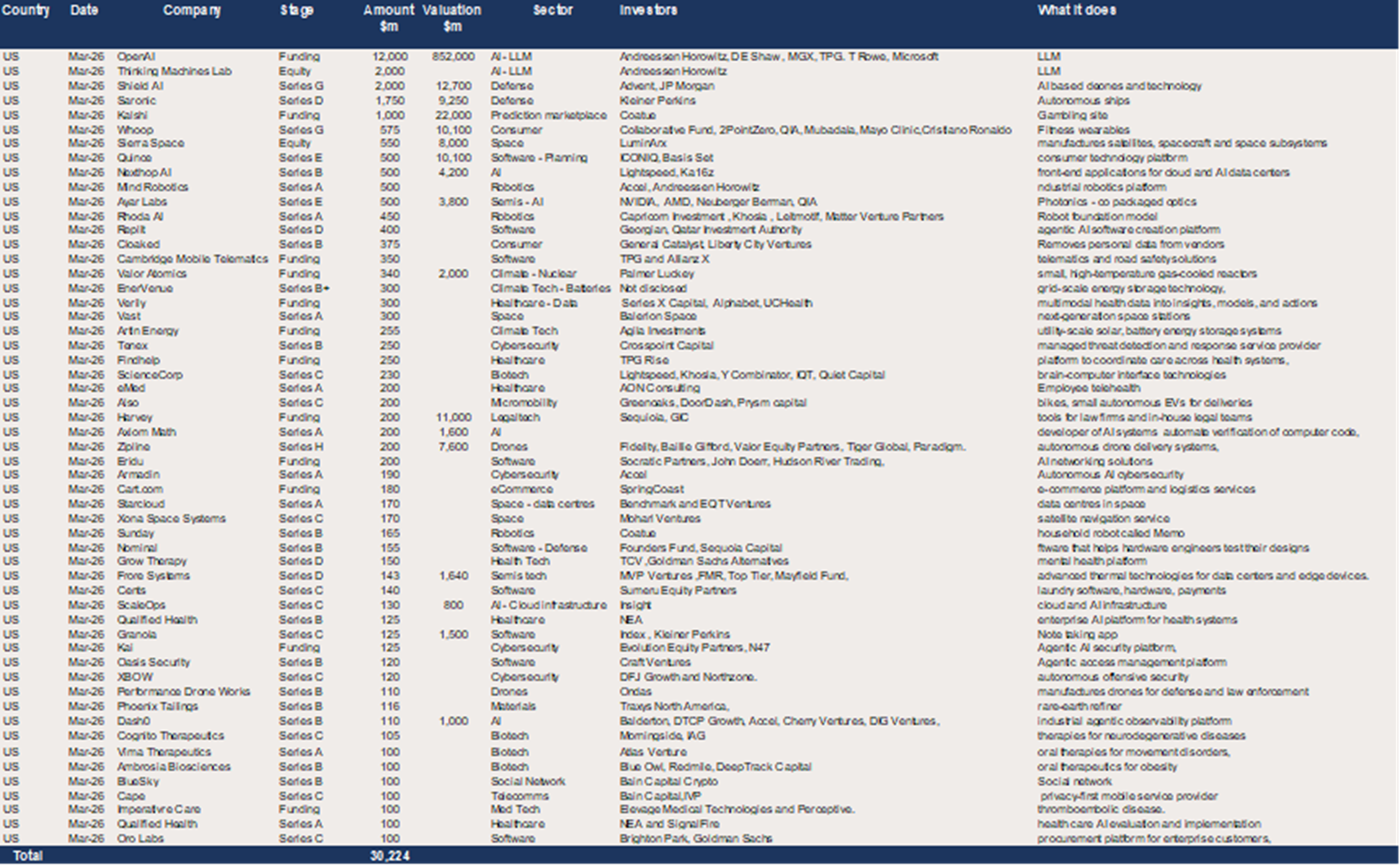Click the rare-earth refiner description
The image size is (1400, 865).
1079,707
